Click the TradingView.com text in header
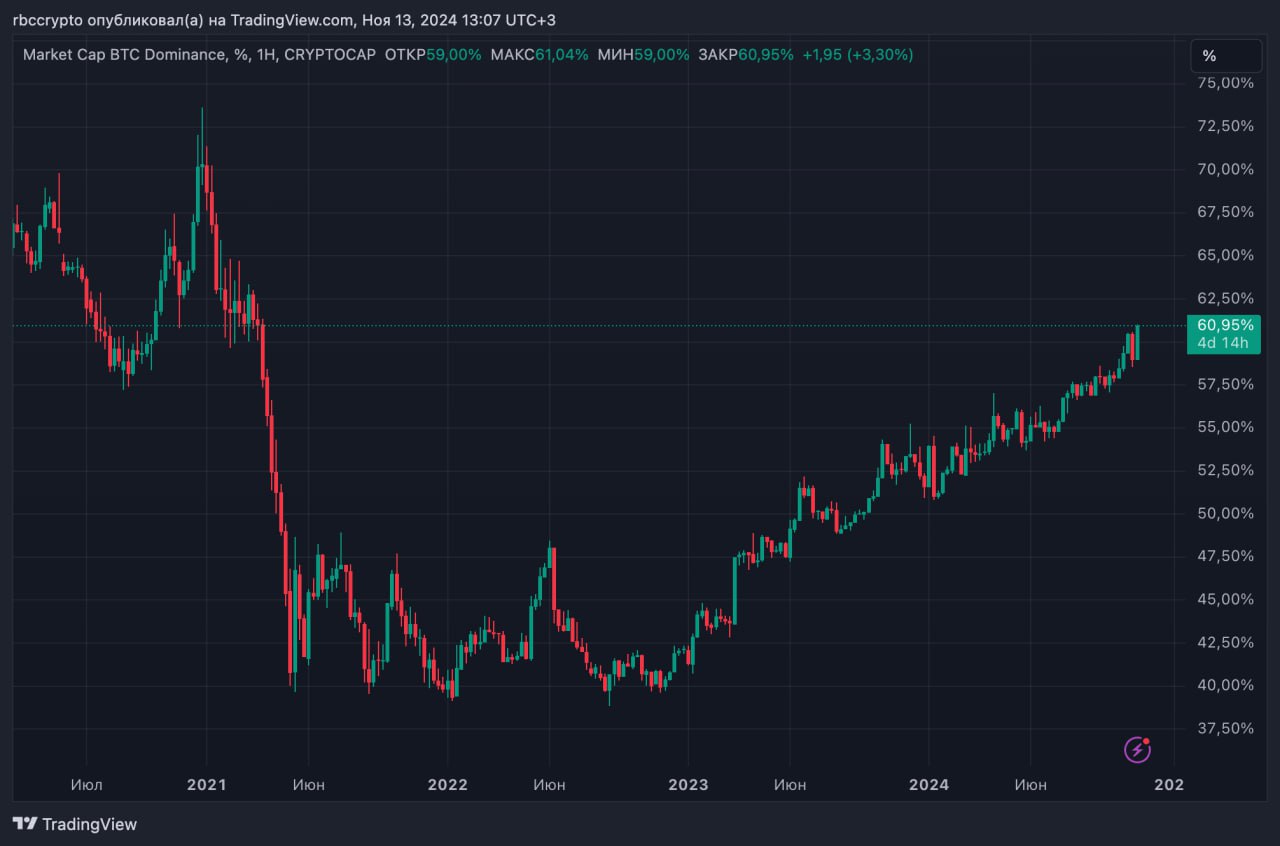This screenshot has width=1280, height=846. coord(292,20)
